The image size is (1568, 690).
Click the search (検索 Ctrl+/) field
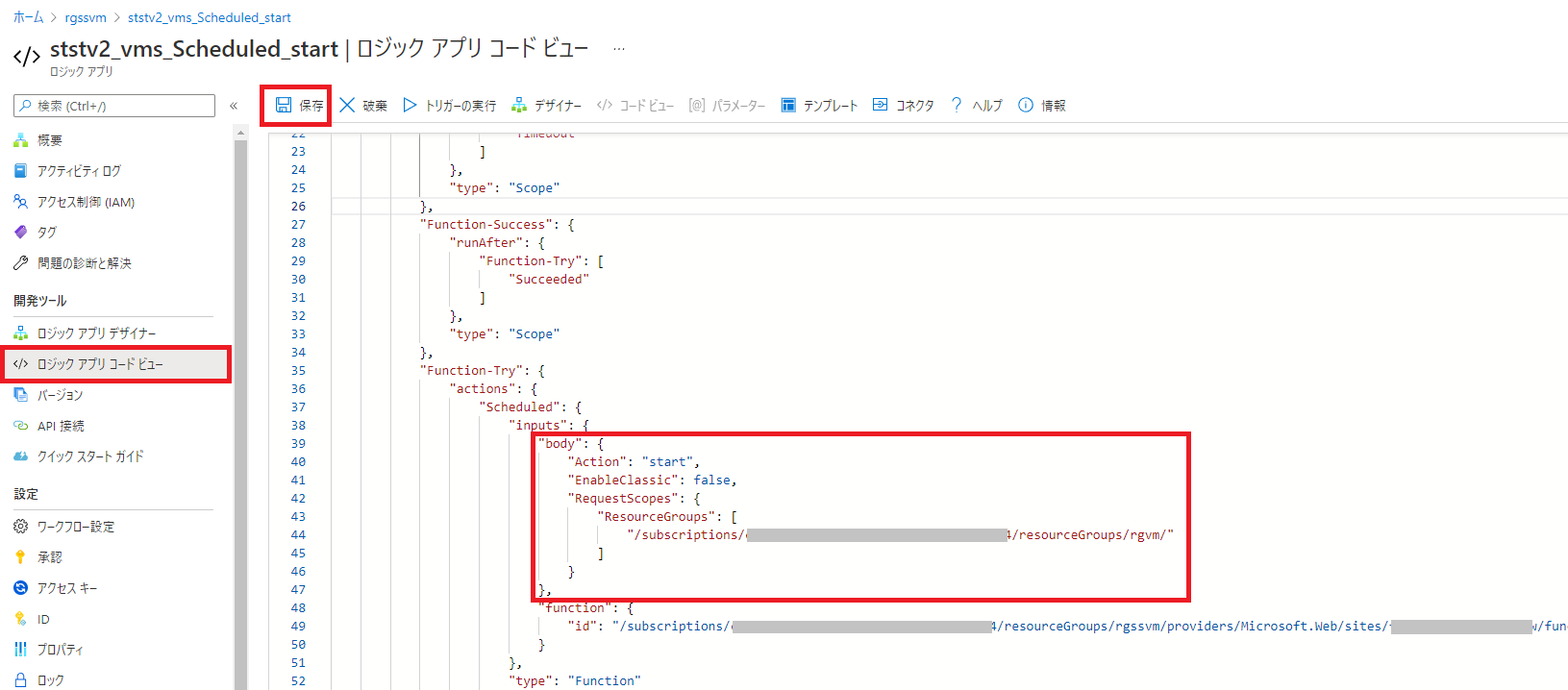point(114,106)
